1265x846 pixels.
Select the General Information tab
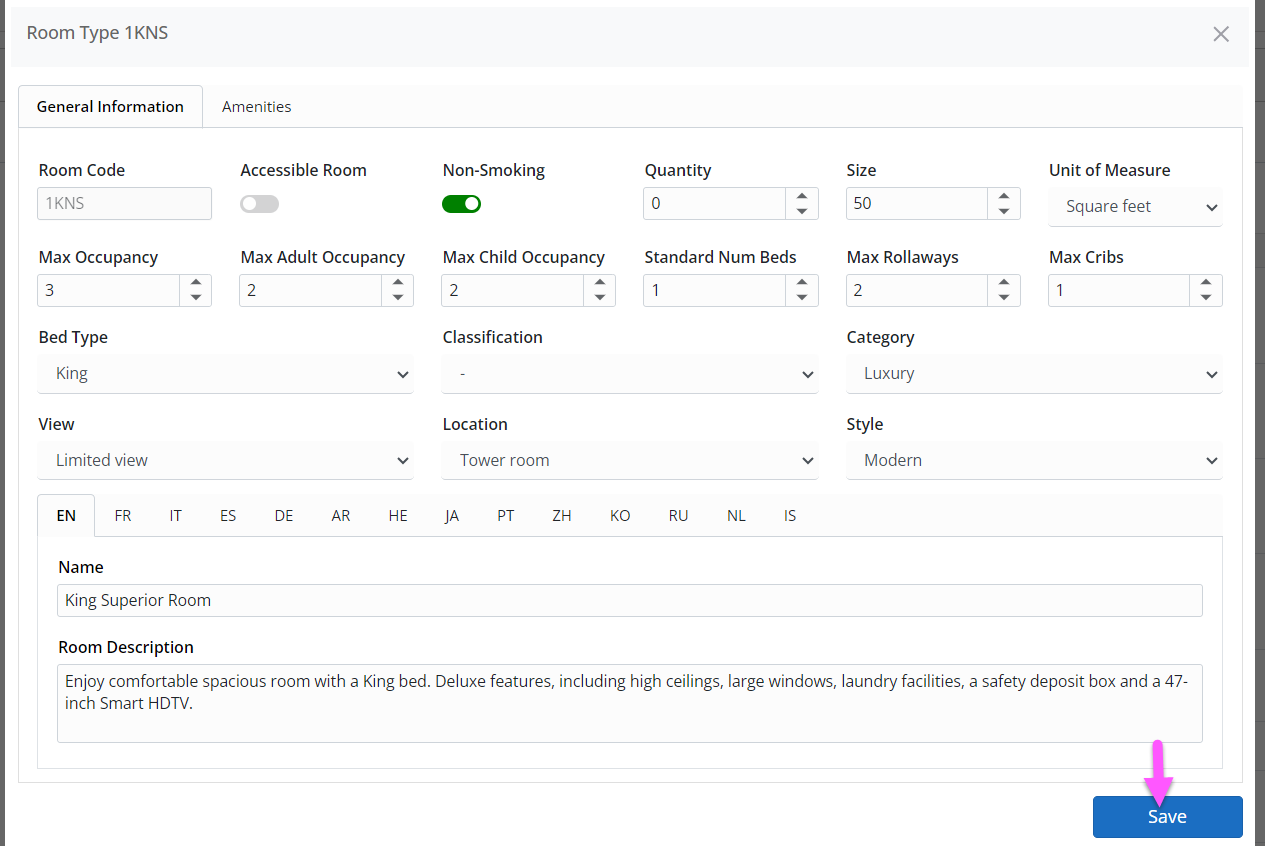[110, 106]
